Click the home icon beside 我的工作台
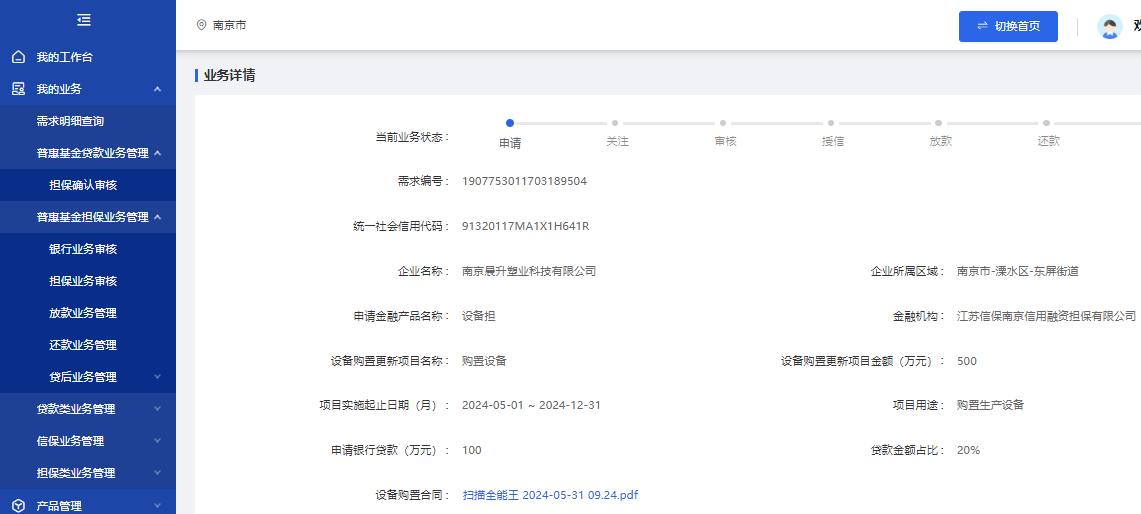 18,57
